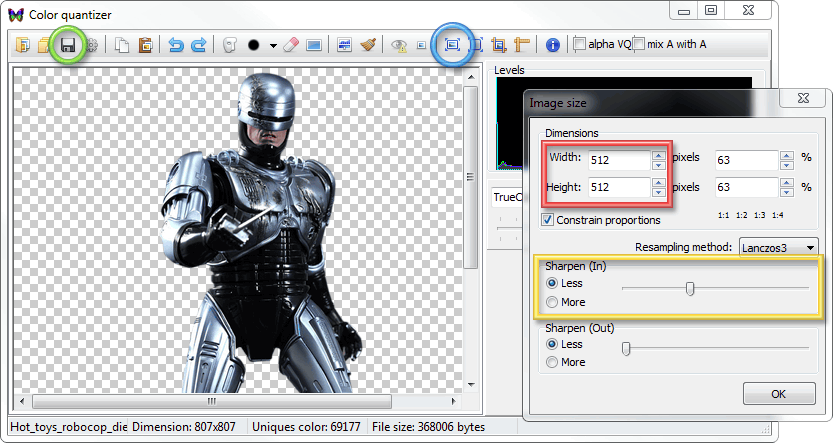The image size is (833, 443).
Task: Select More under Sharpen (Out)
Action: click(552, 362)
